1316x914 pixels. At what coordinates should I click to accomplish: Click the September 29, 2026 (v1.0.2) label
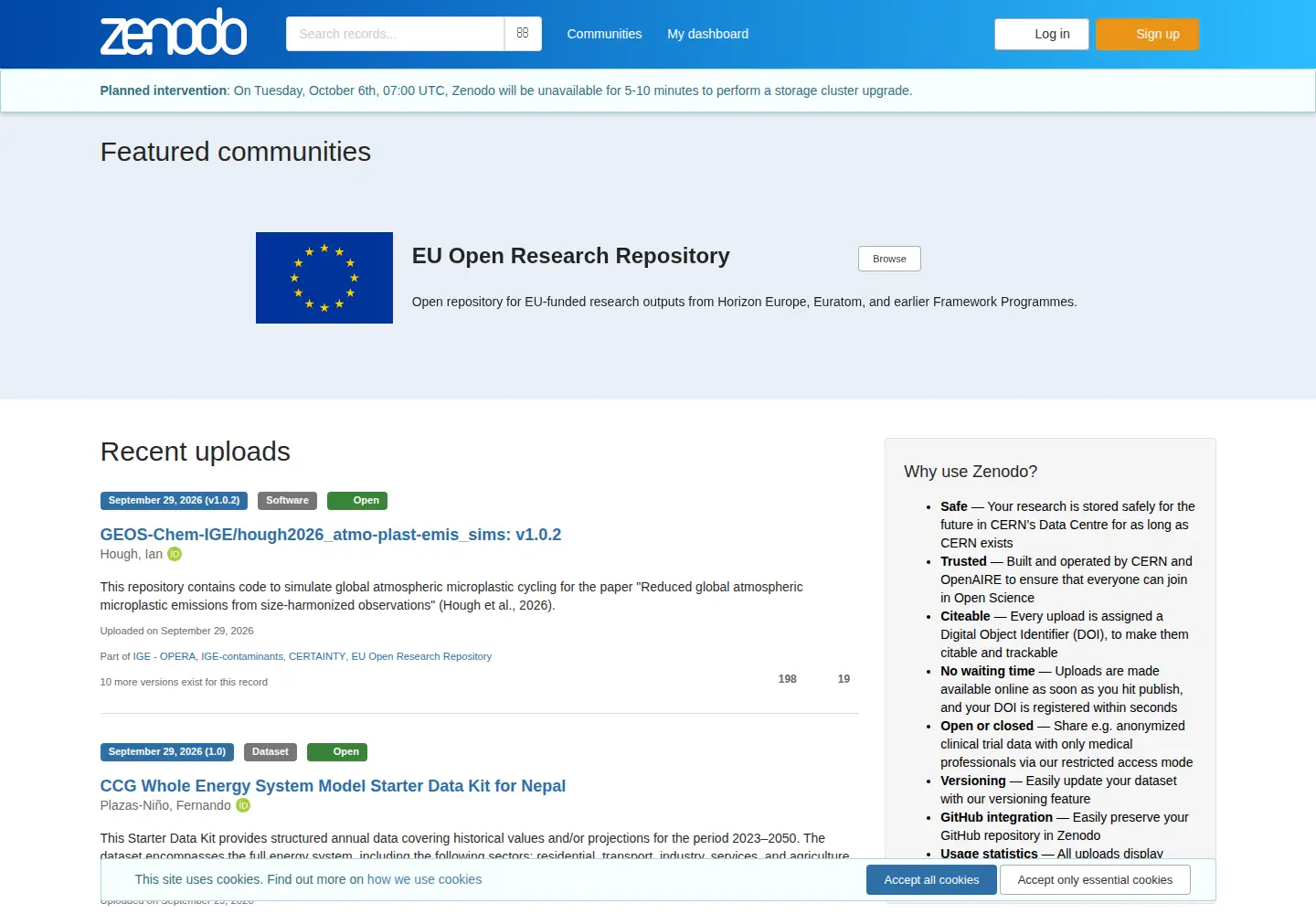174,501
